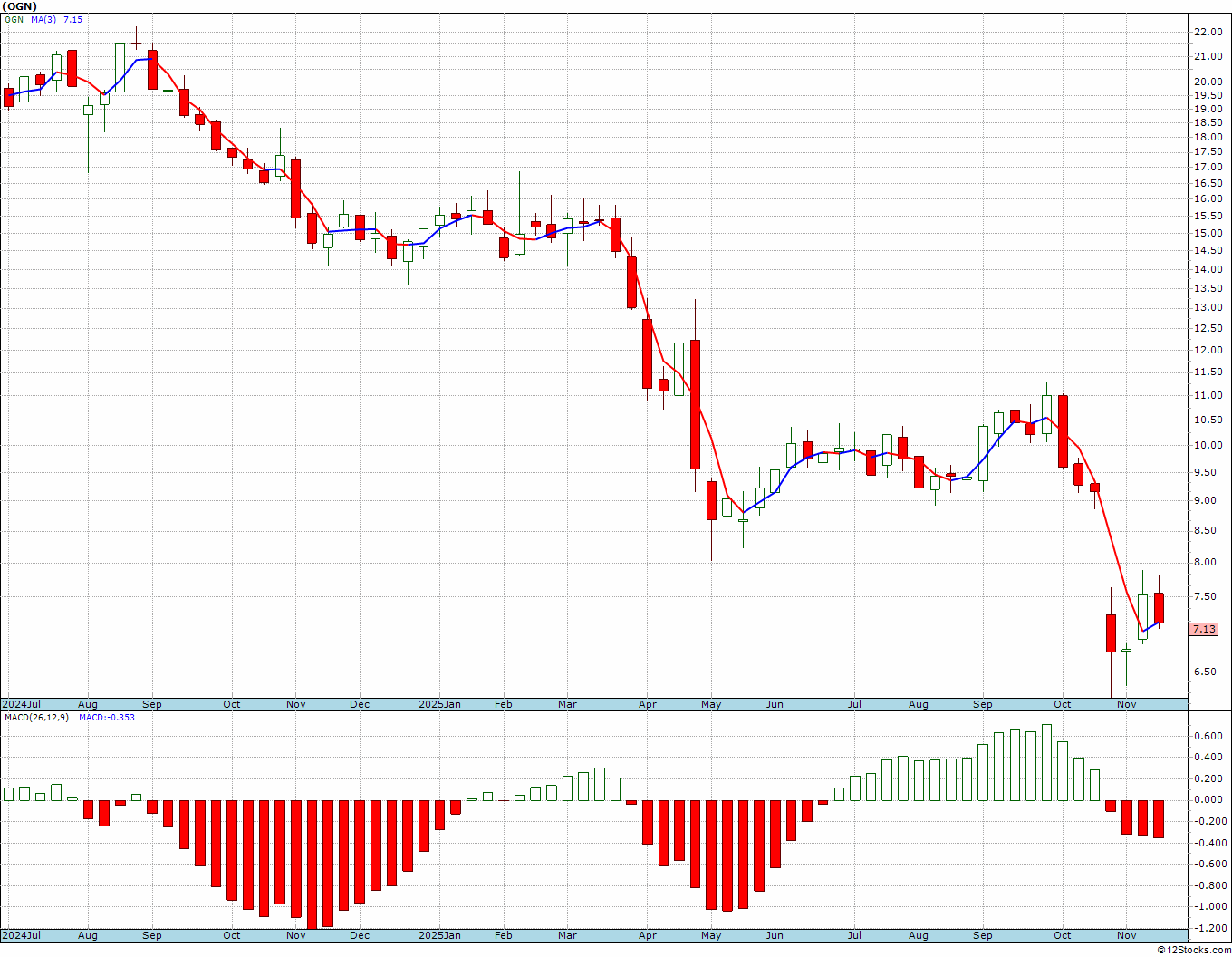Viewport: 1232px width, 957px height.
Task: Click the 0.600 MACD axis label
Action: [x=1208, y=735]
